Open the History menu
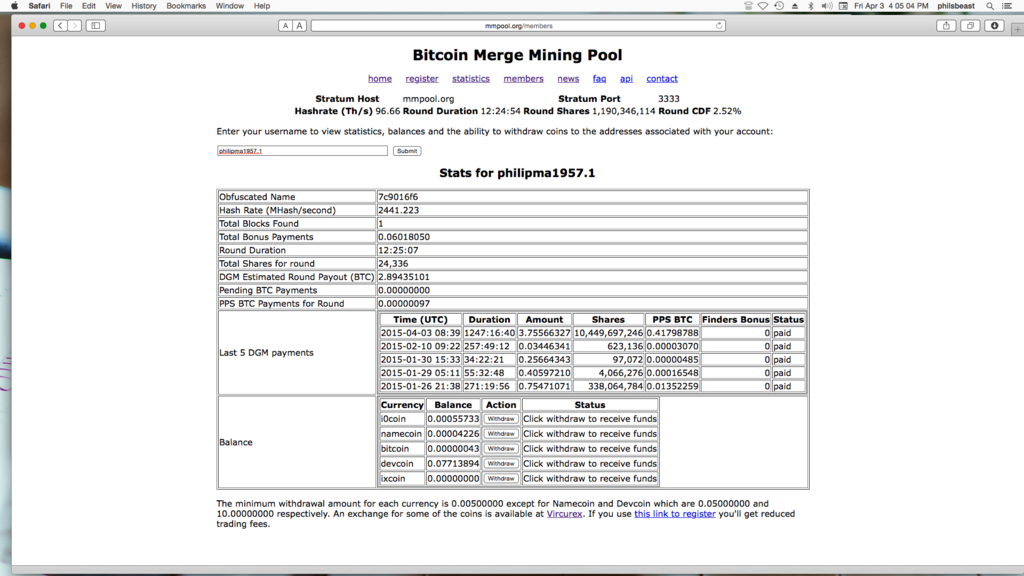The height and width of the screenshot is (576, 1024). [x=144, y=6]
